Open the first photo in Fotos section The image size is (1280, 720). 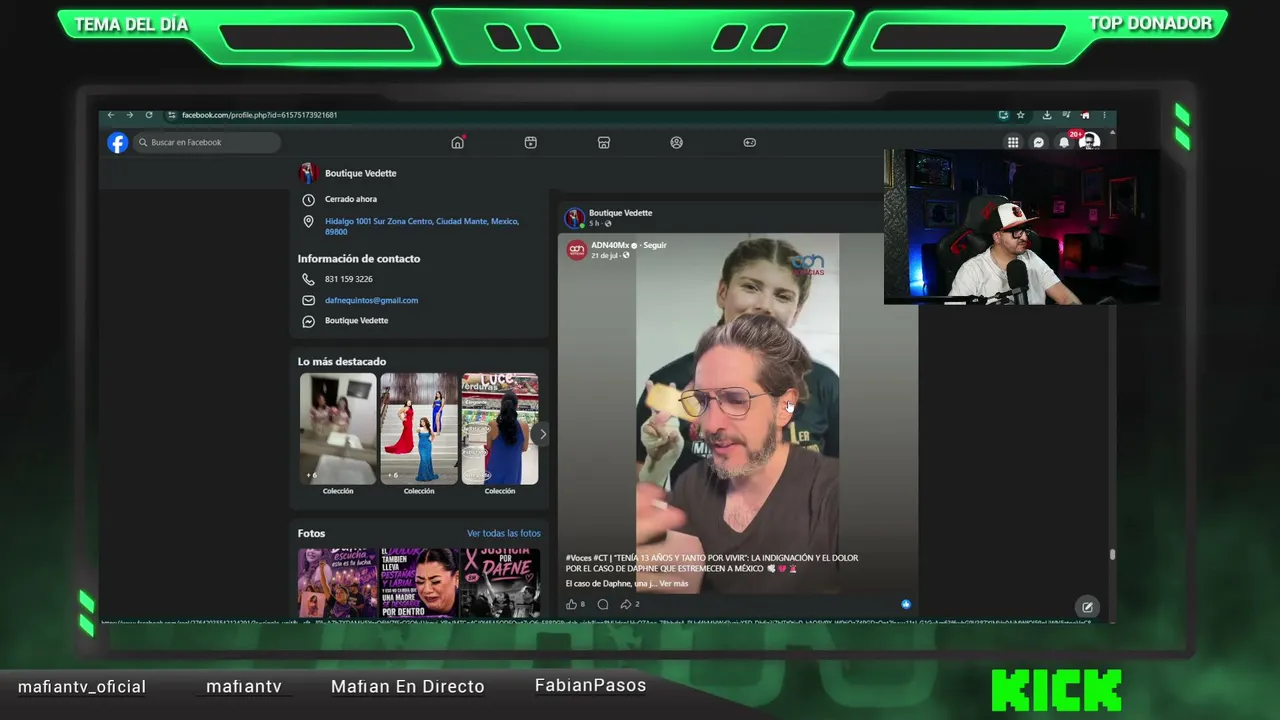[x=338, y=582]
